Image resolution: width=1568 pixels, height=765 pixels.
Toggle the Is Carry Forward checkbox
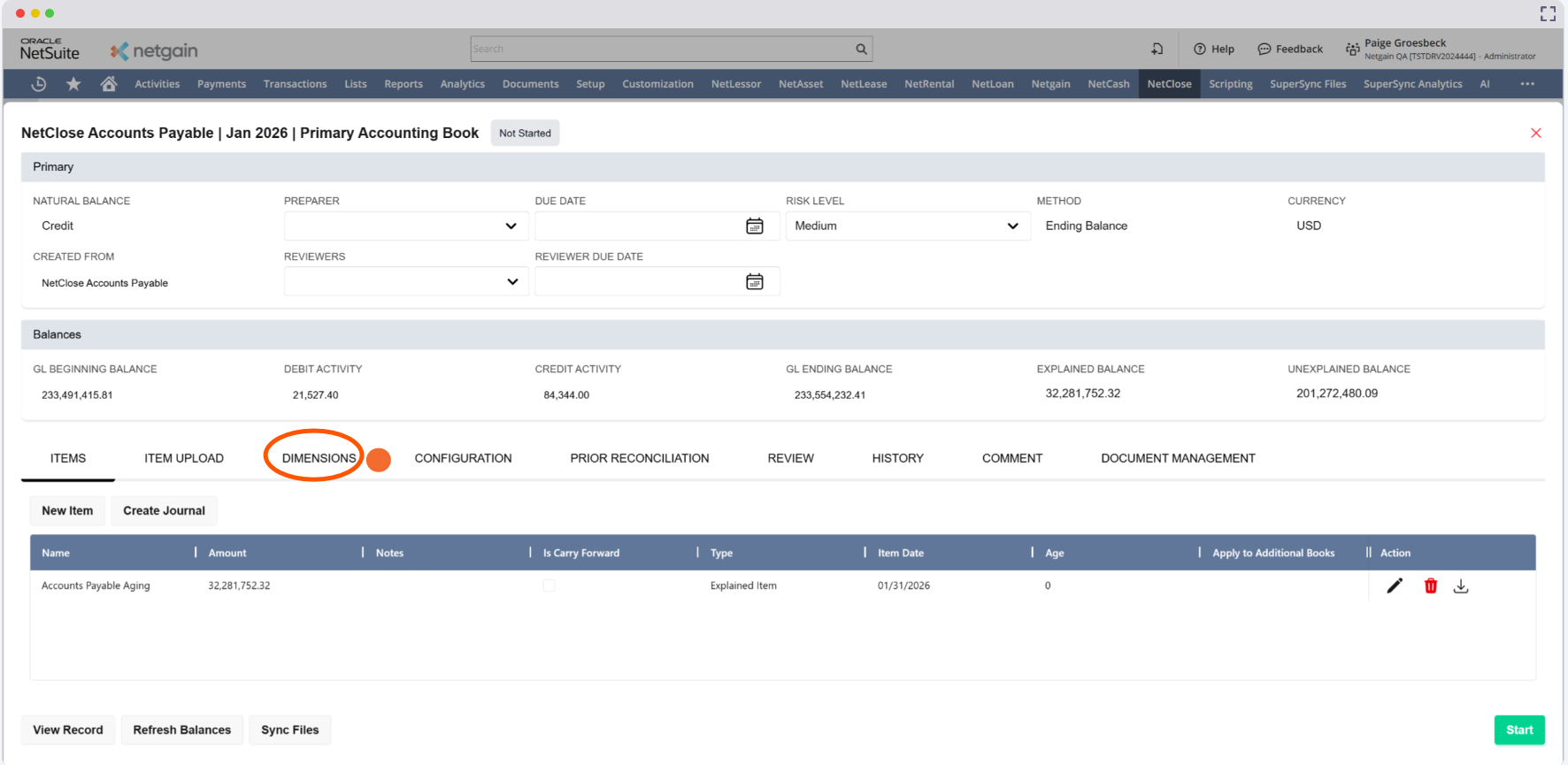click(x=549, y=585)
